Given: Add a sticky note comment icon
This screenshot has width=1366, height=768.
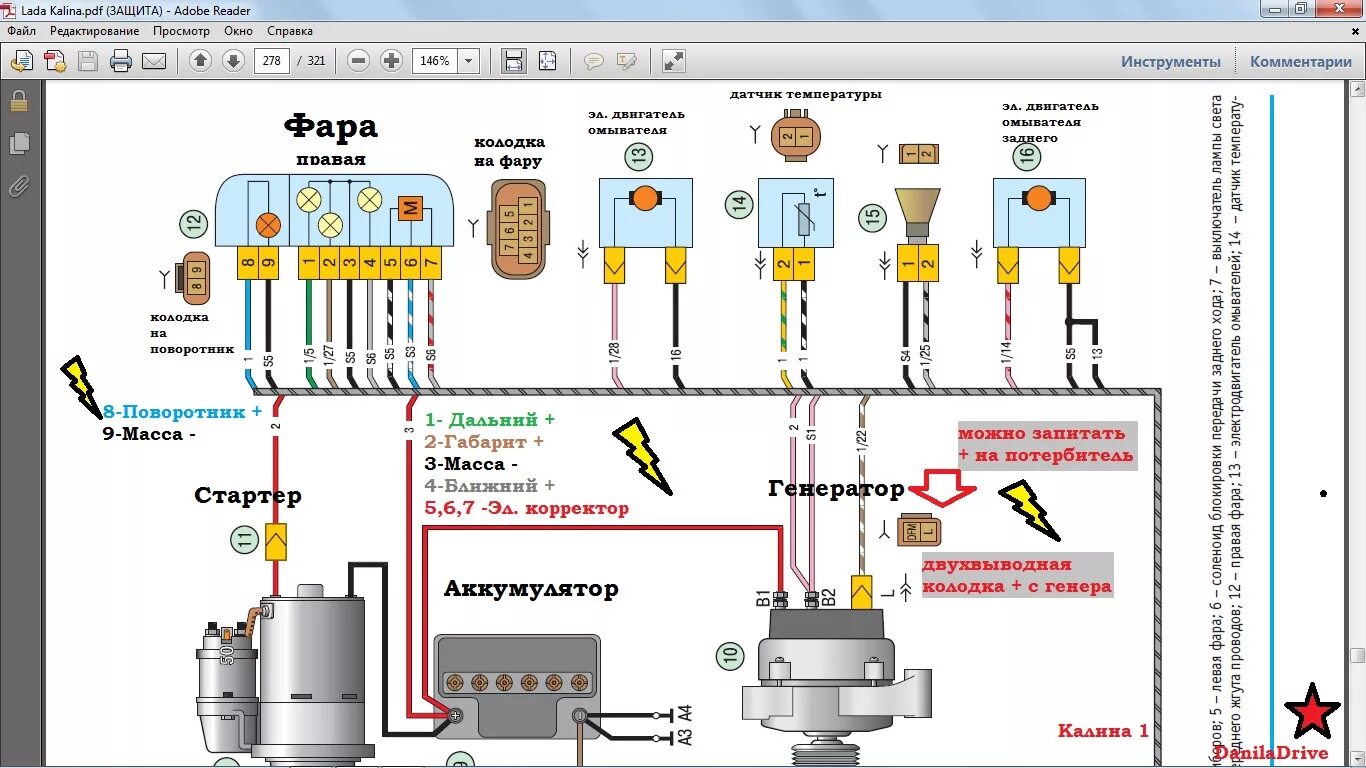Looking at the screenshot, I should (x=594, y=61).
